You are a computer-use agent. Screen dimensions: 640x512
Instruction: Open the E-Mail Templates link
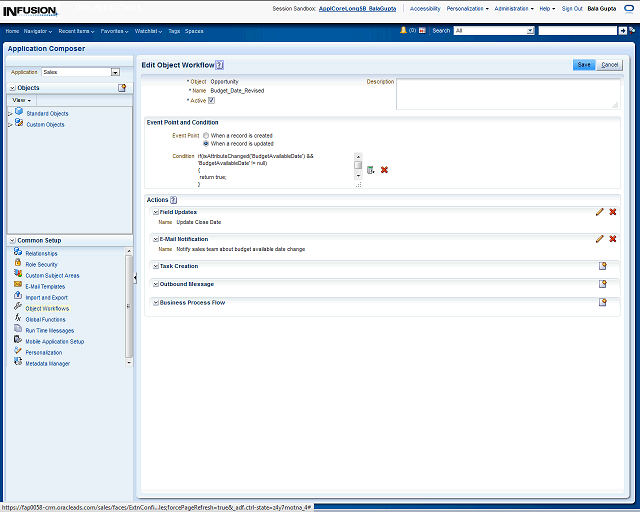45,286
